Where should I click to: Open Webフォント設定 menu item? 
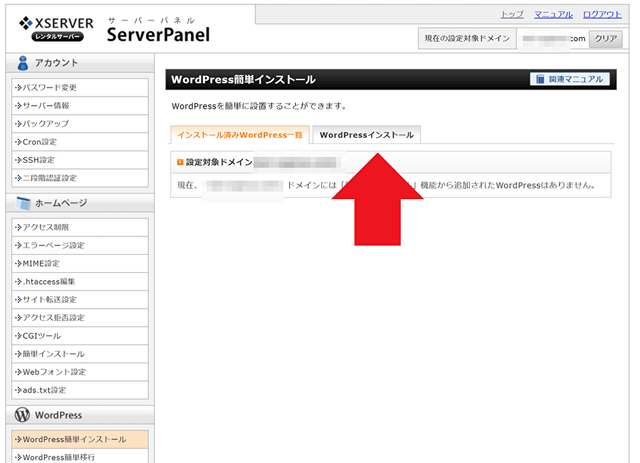(80, 372)
